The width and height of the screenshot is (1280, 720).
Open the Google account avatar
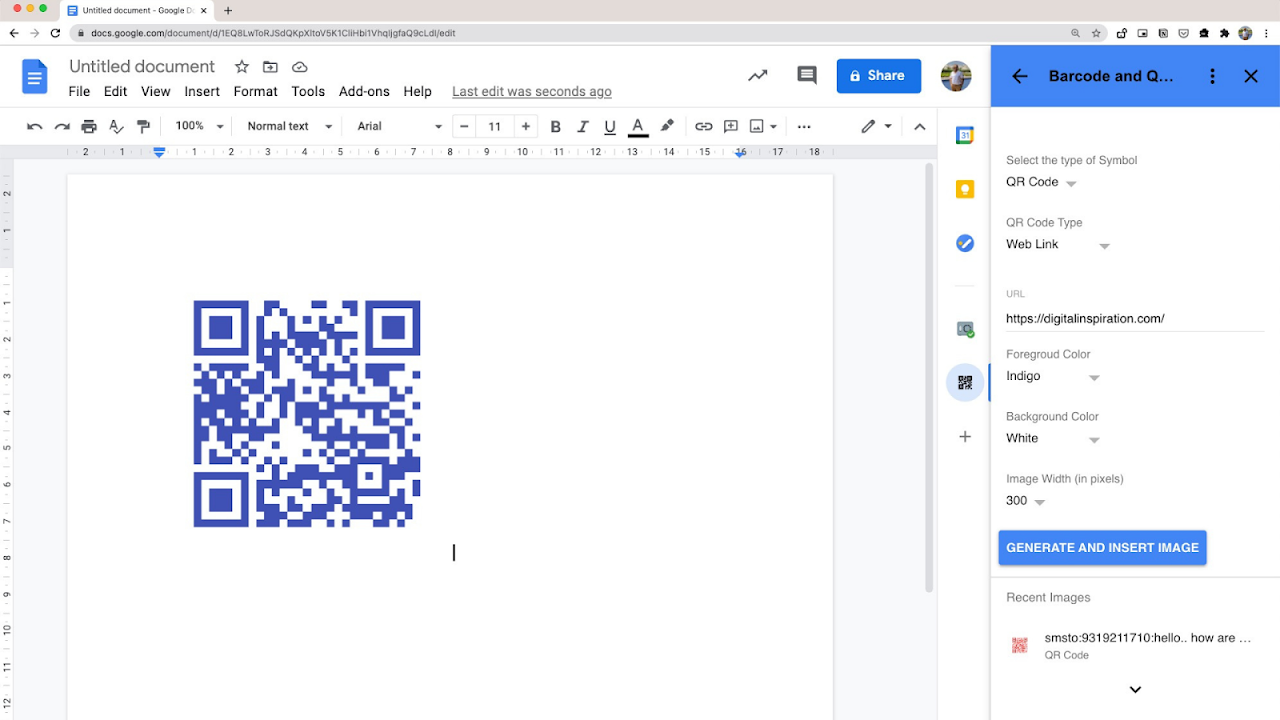(956, 76)
